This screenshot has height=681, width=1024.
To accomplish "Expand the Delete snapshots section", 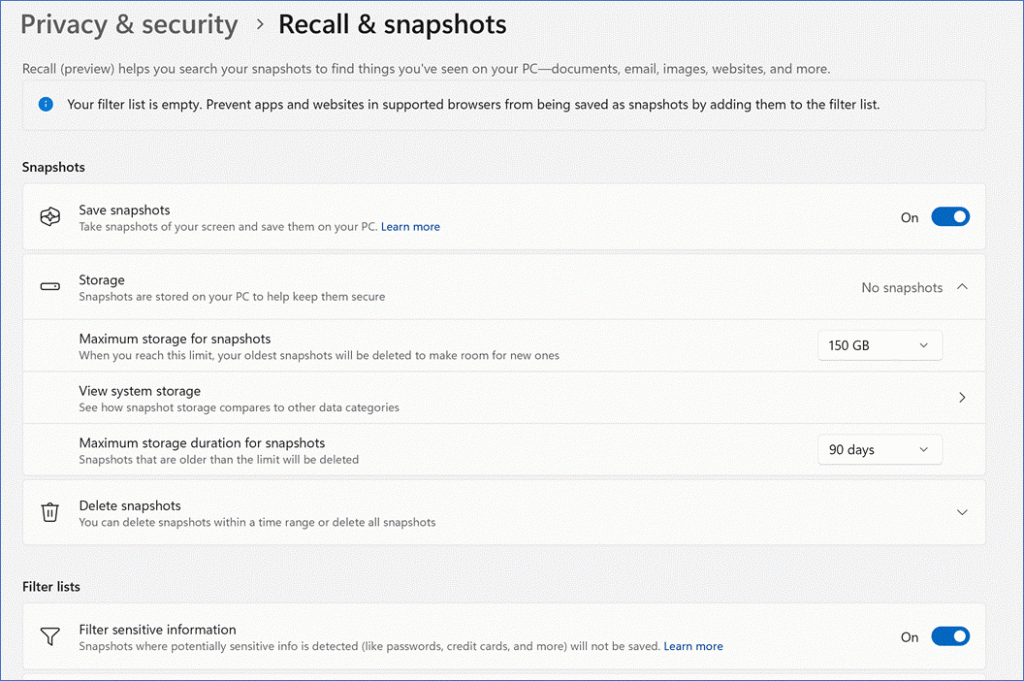I will click(962, 512).
